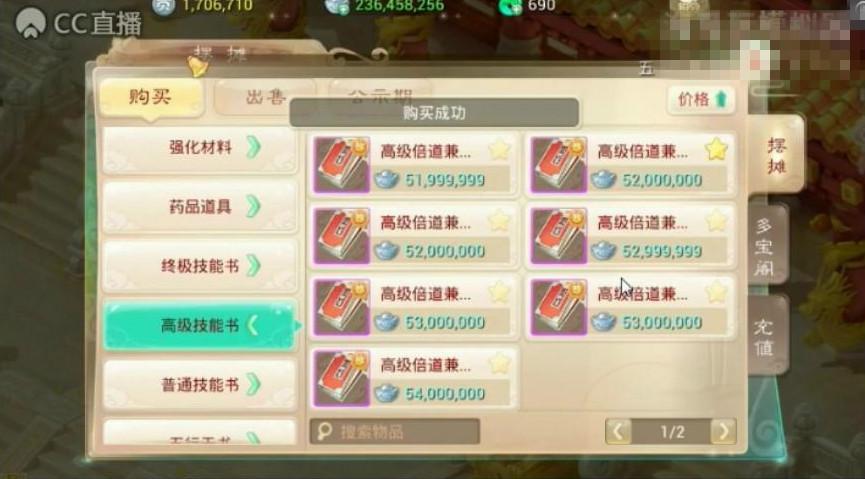Select the skill book icon priced 54,000,000
The image size is (865, 479).
click(x=341, y=379)
